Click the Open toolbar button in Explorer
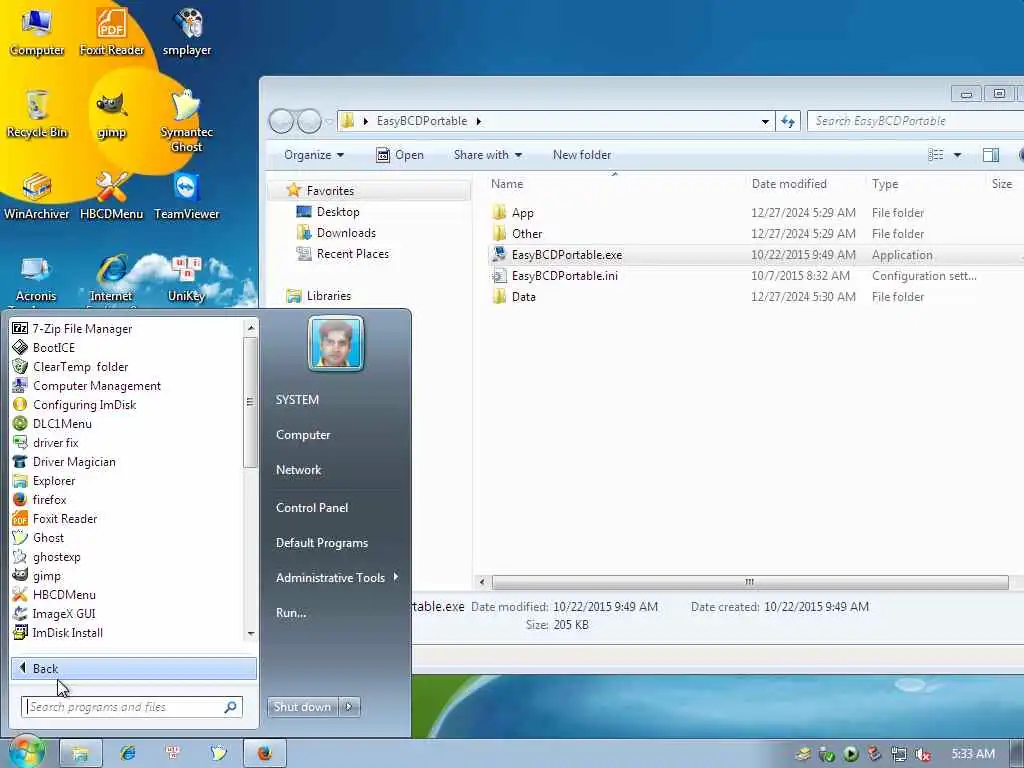 [400, 155]
